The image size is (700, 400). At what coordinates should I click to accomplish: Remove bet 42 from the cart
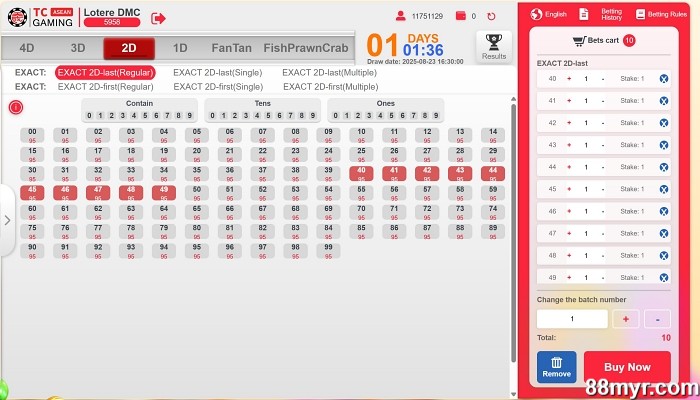pos(664,123)
